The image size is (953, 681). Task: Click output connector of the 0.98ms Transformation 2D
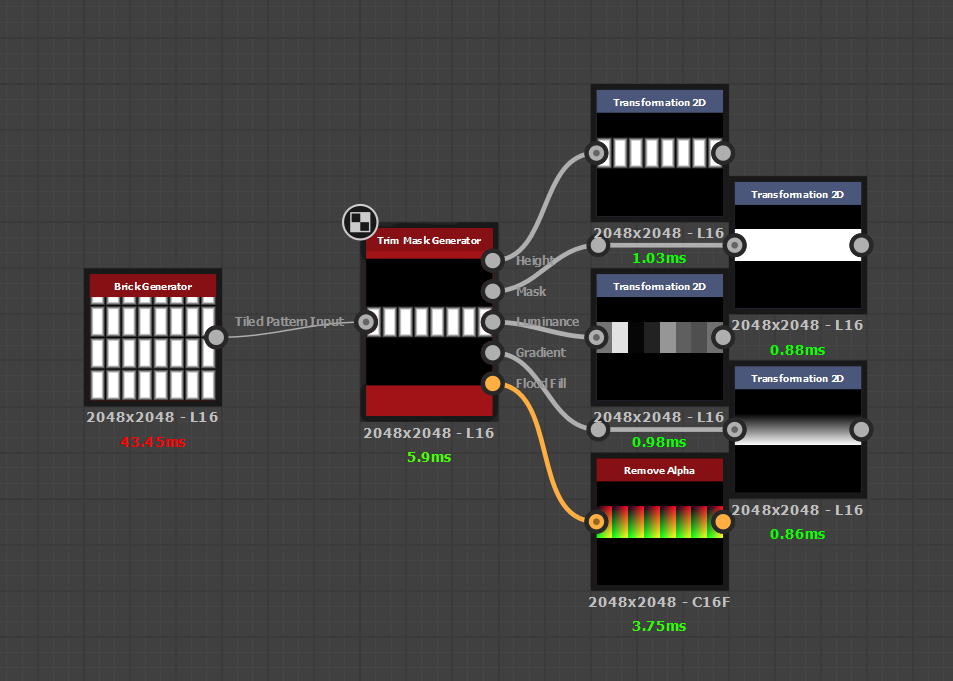click(723, 337)
